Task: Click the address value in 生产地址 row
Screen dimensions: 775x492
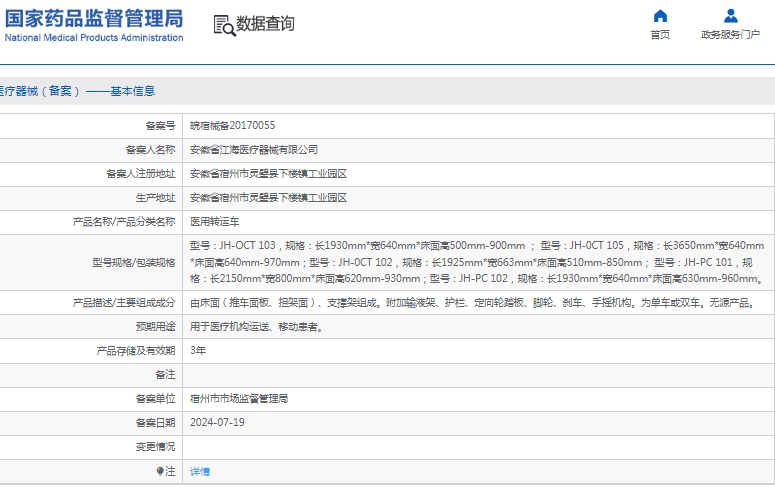Action: [268, 198]
